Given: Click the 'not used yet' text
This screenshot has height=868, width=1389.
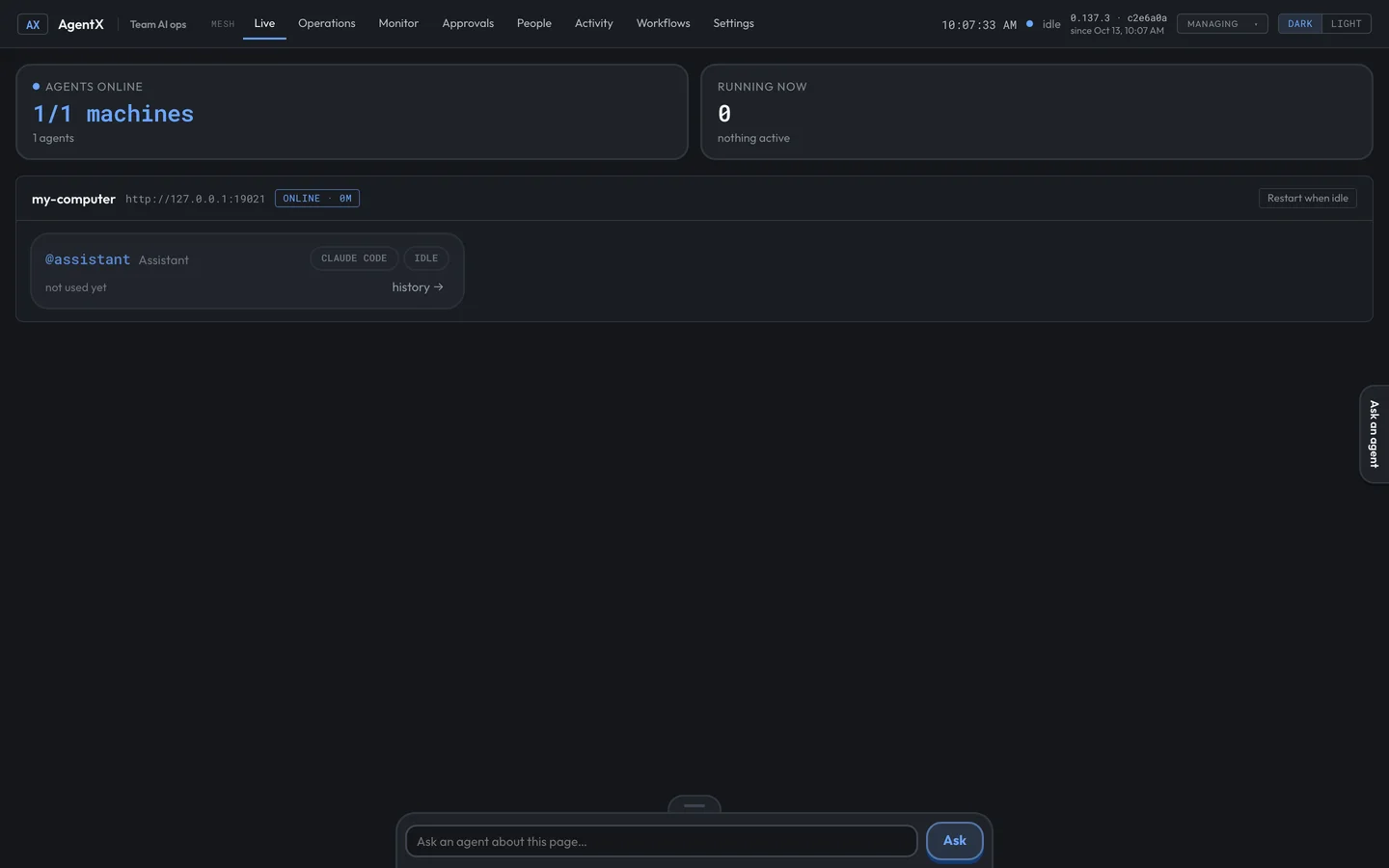Looking at the screenshot, I should tap(76, 287).
